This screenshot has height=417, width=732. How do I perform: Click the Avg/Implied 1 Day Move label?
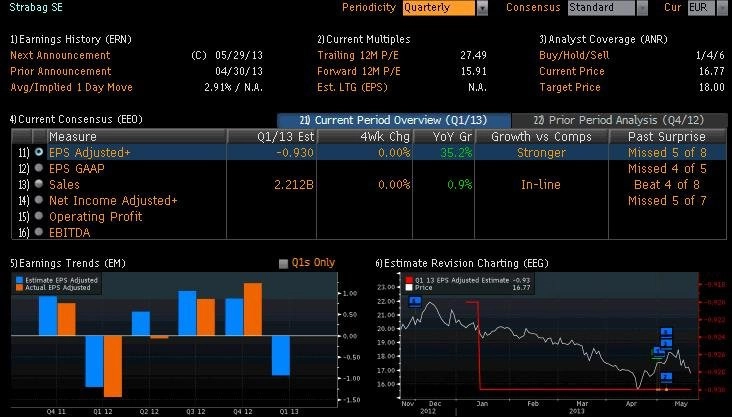click(x=71, y=87)
